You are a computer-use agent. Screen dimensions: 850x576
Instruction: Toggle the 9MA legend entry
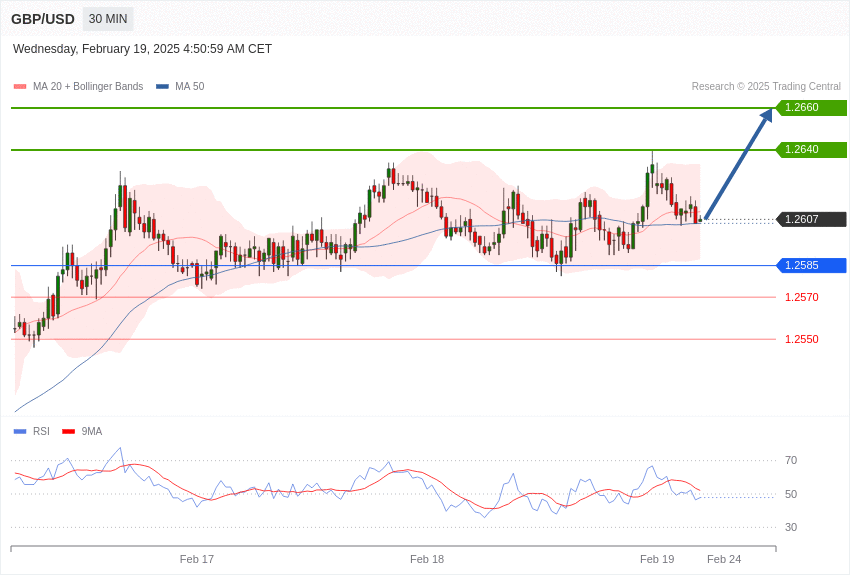(x=82, y=431)
